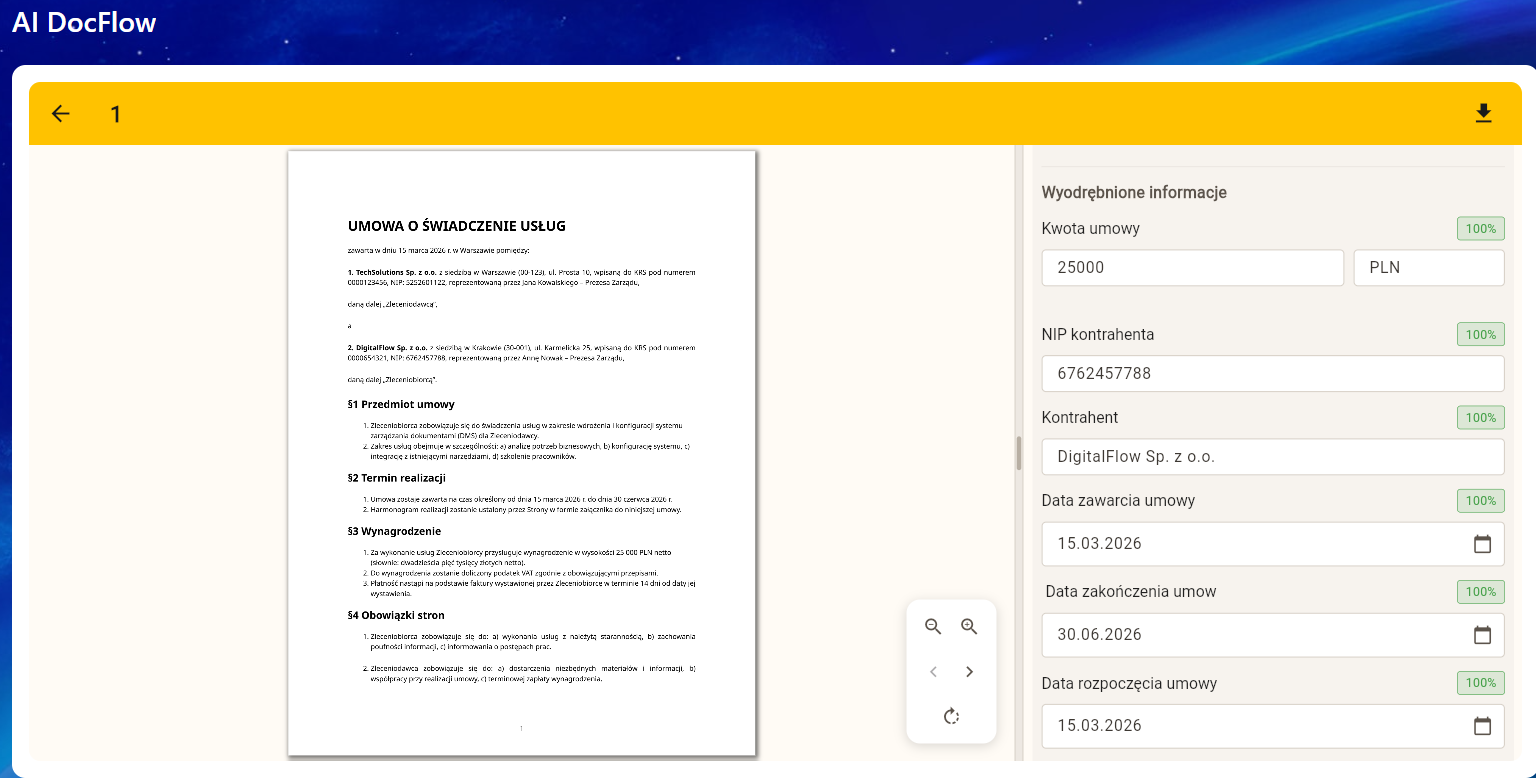The height and width of the screenshot is (778, 1536).
Task: Click the 100% confidence badge for NIP kontrahenta
Action: (x=1480, y=334)
